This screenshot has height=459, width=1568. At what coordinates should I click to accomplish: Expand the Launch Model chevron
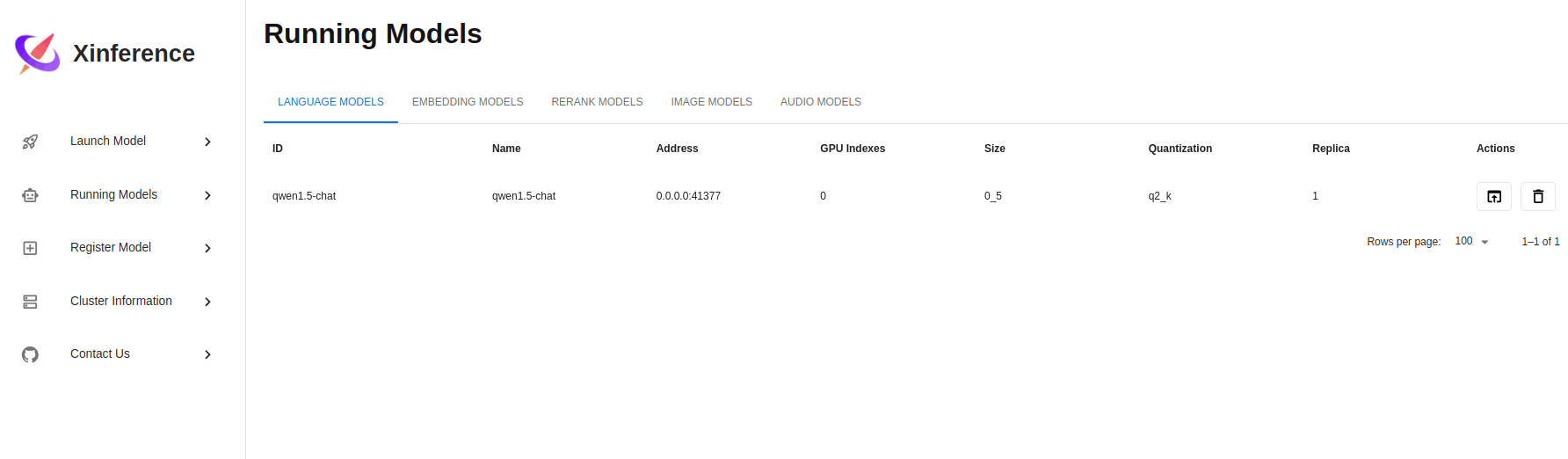point(207,142)
